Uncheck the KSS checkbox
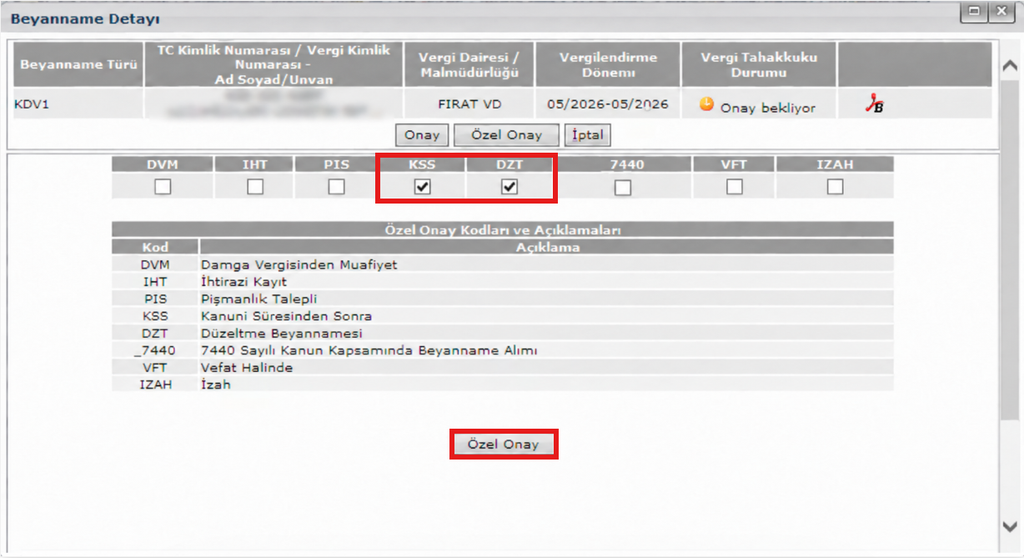The height and width of the screenshot is (558, 1024). (x=422, y=187)
